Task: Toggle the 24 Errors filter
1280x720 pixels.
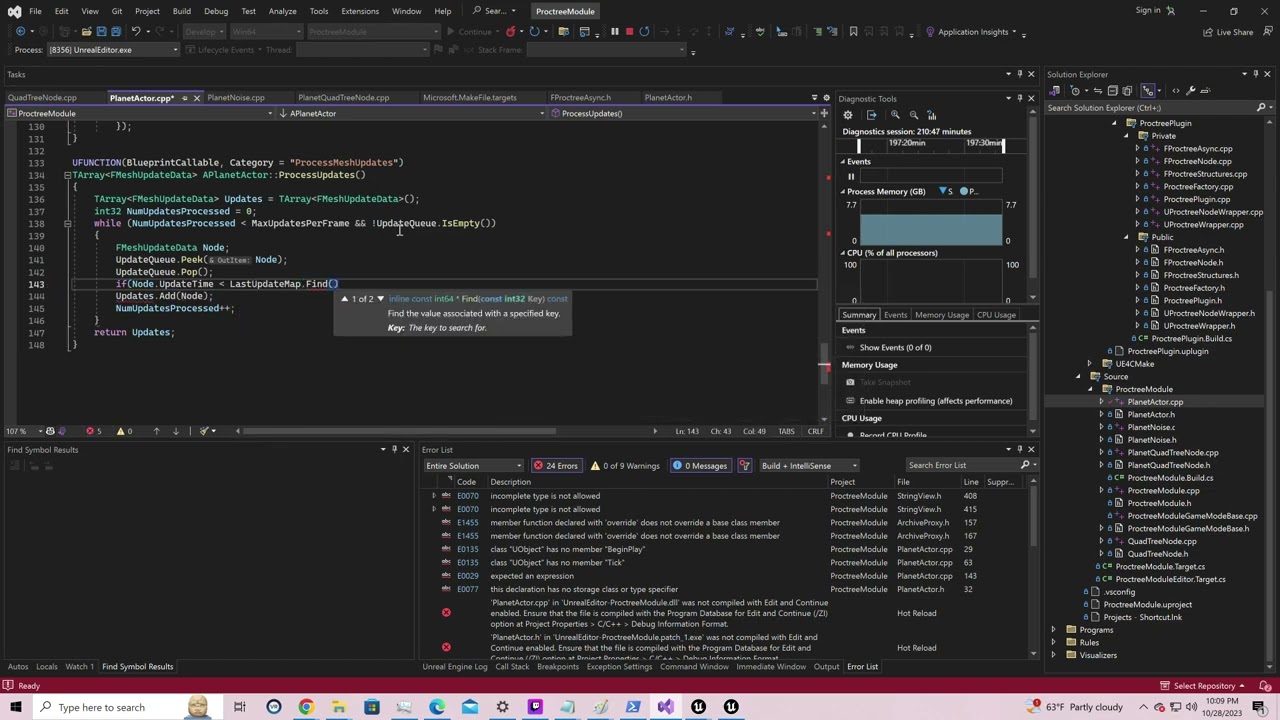Action: [556, 465]
